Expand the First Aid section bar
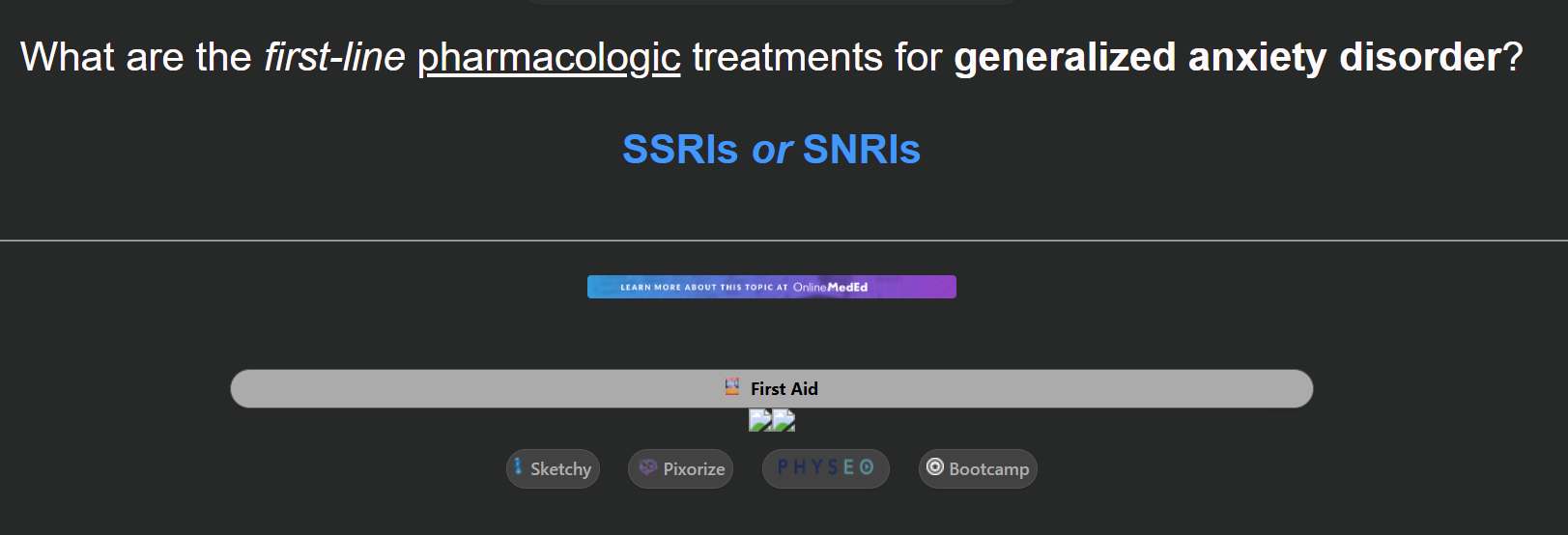This screenshot has height=535, width=1568. [771, 388]
